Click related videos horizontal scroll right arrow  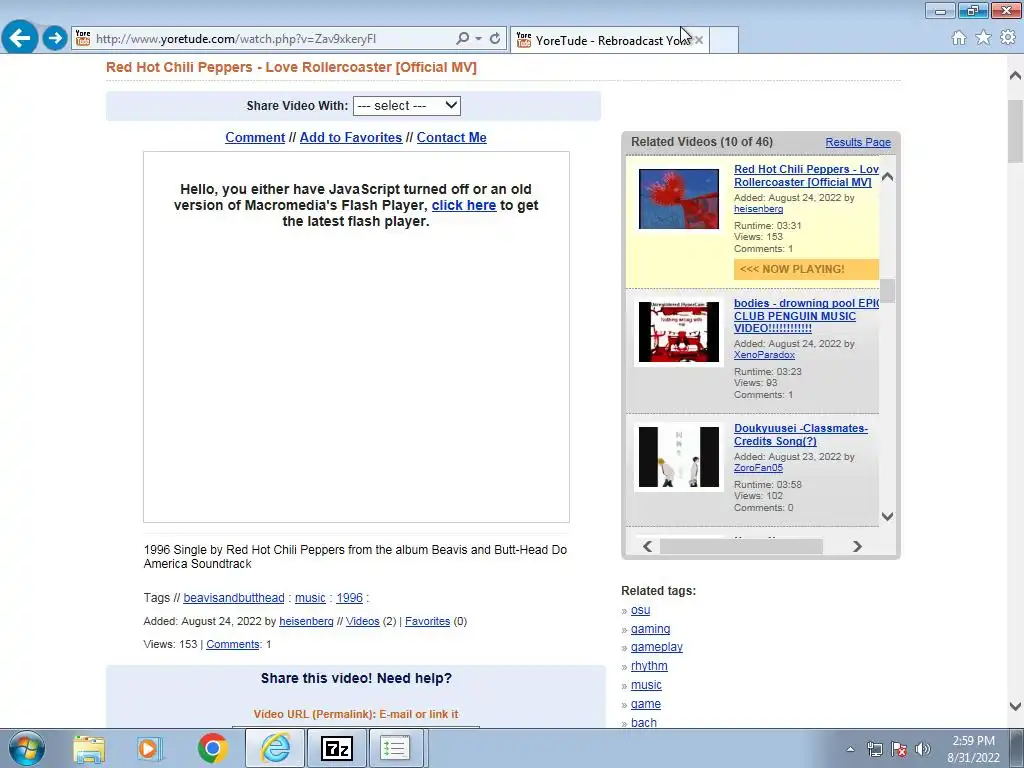(x=857, y=546)
